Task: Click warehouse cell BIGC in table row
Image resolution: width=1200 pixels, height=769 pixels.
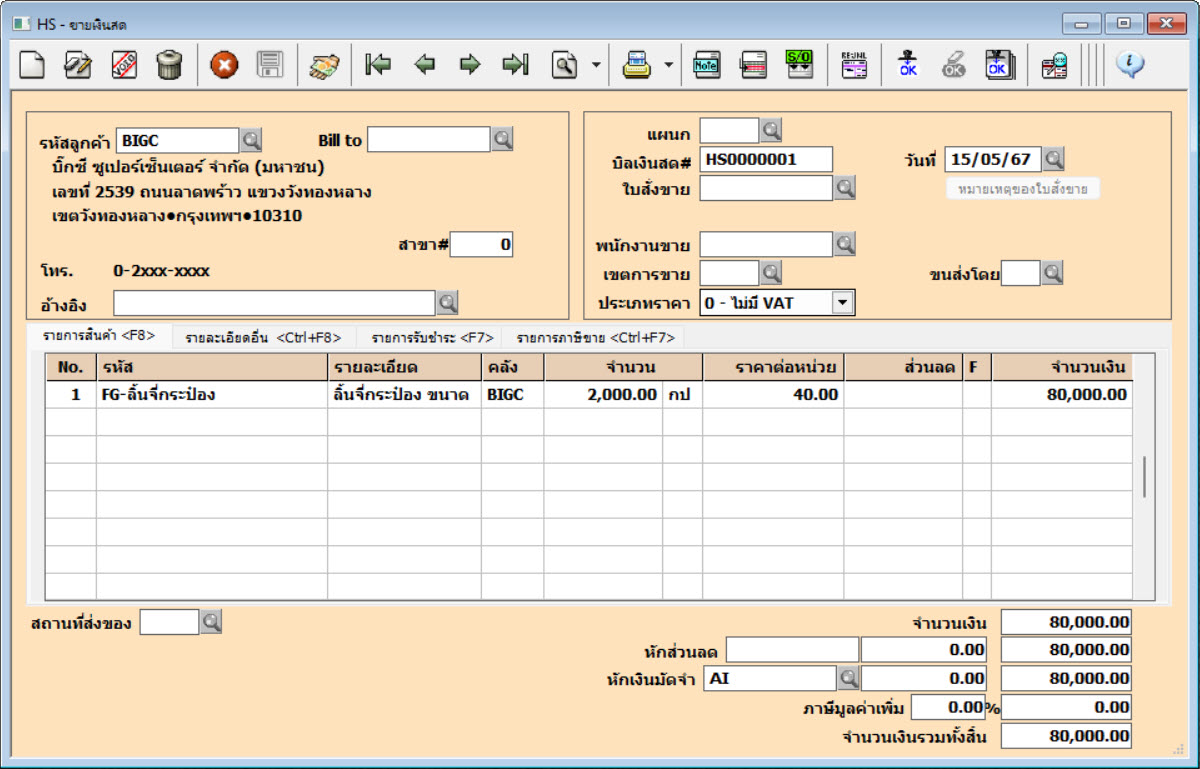Action: tap(513, 395)
